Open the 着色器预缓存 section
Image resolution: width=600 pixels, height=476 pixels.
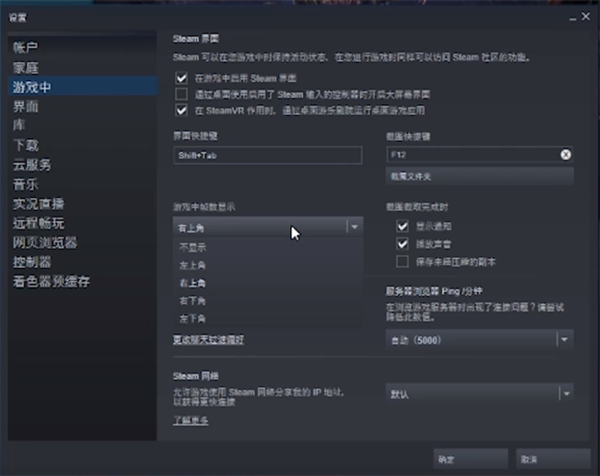[51, 282]
